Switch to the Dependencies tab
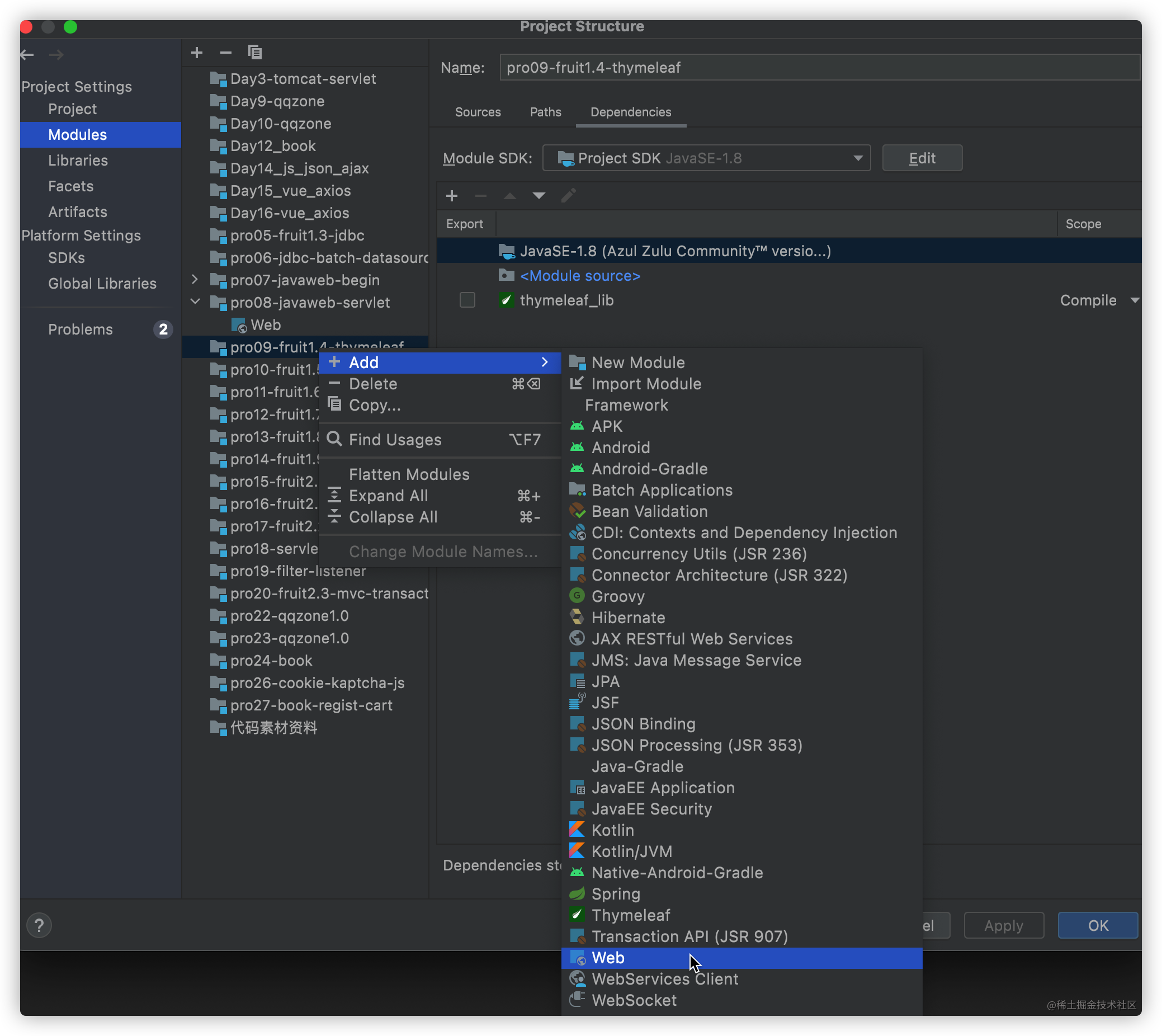The height and width of the screenshot is (1036, 1162). pyautogui.click(x=631, y=112)
